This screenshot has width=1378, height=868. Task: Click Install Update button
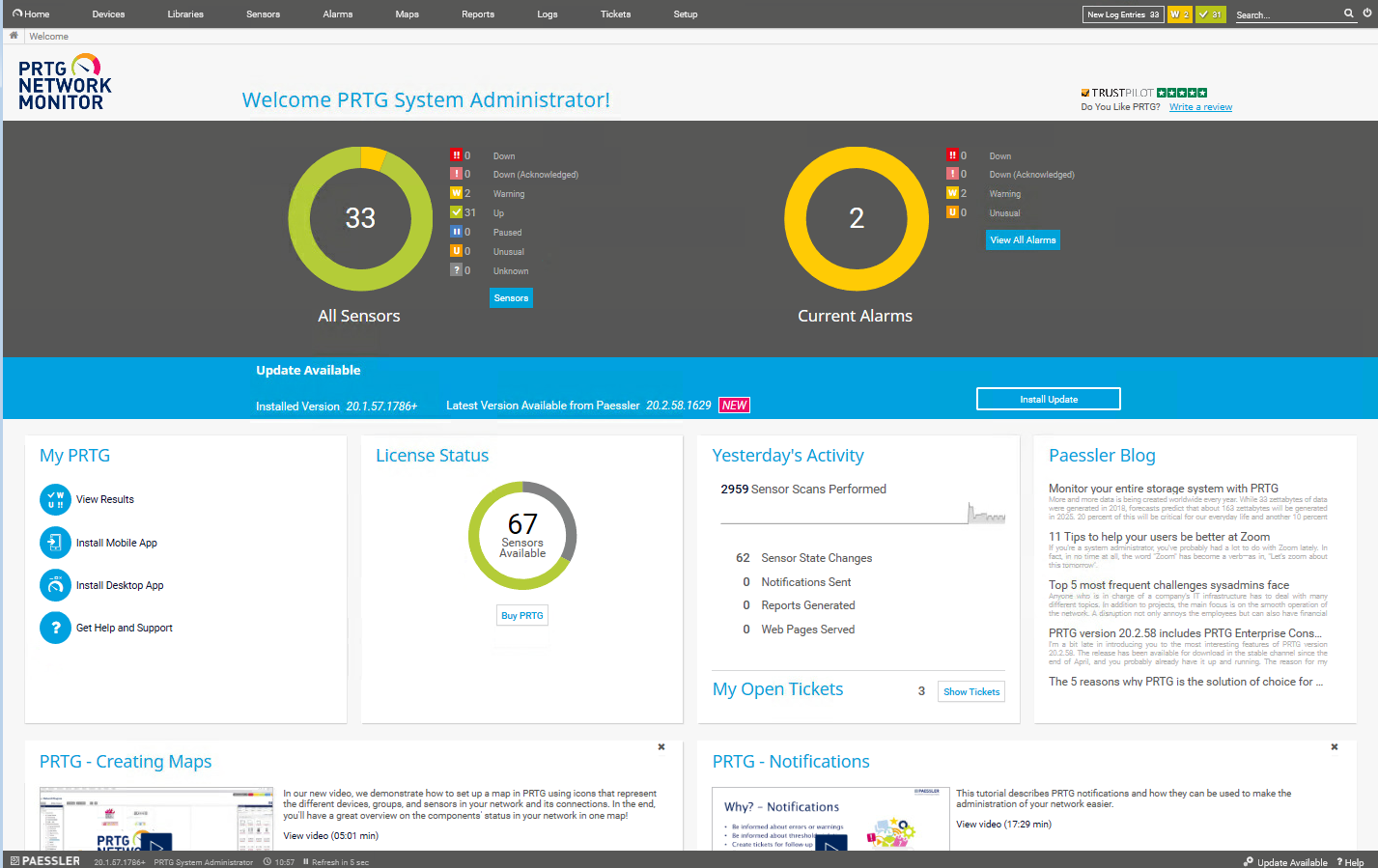[x=1049, y=399]
